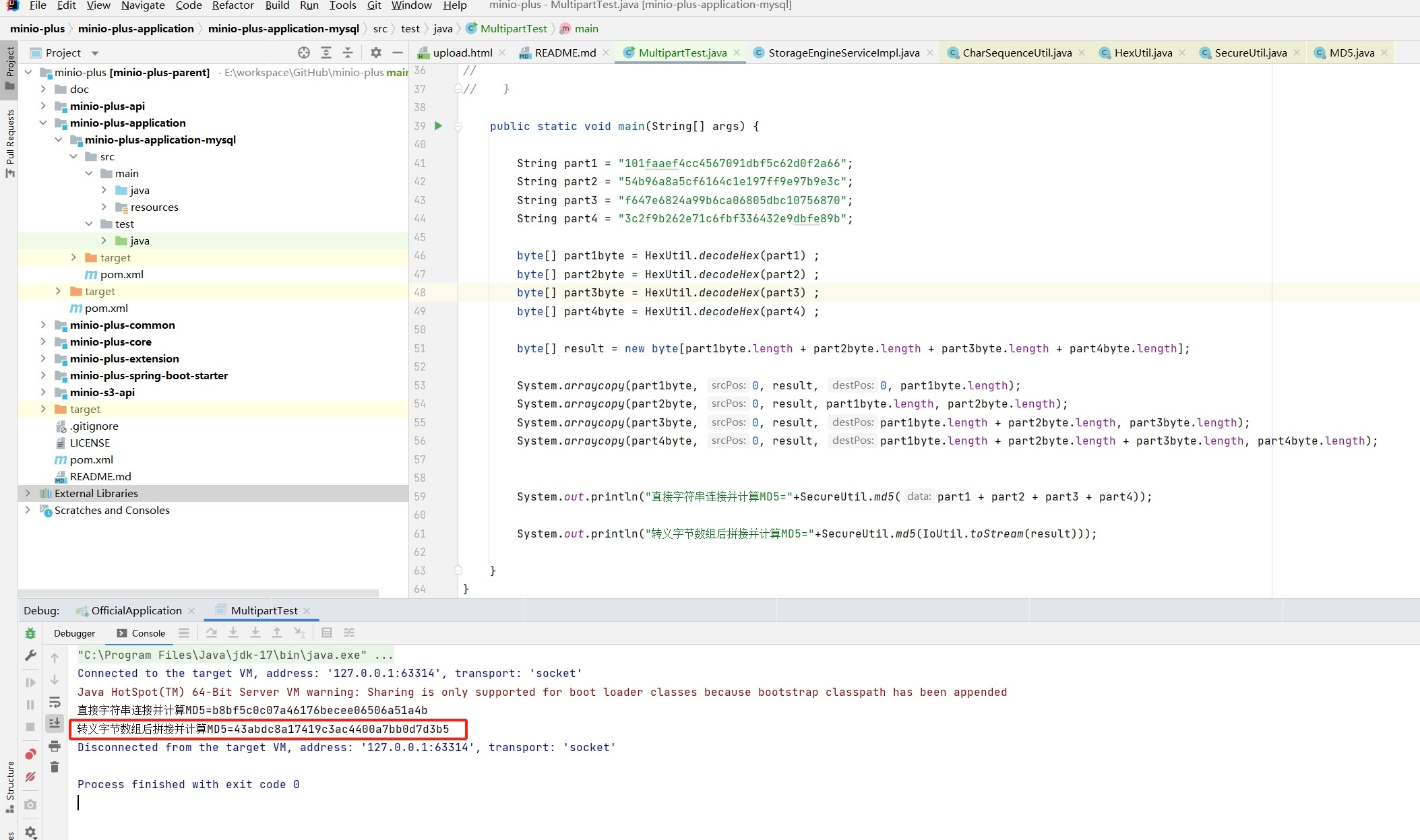Screen dimensions: 1420x840
Task: Hide the Project panel with minus icon
Action: coord(398,53)
